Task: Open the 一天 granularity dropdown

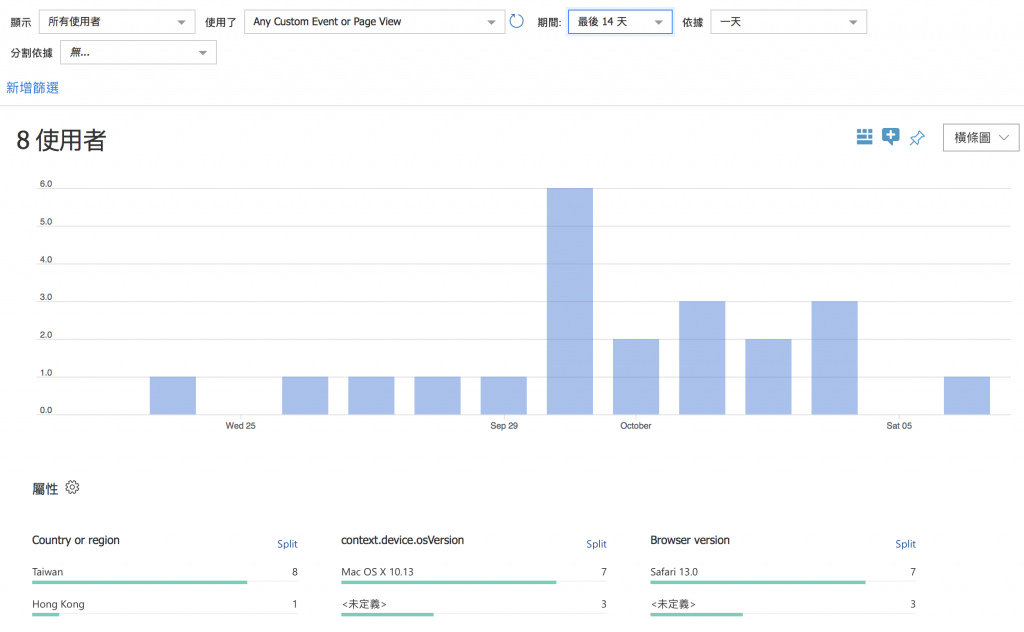Action: pos(788,22)
